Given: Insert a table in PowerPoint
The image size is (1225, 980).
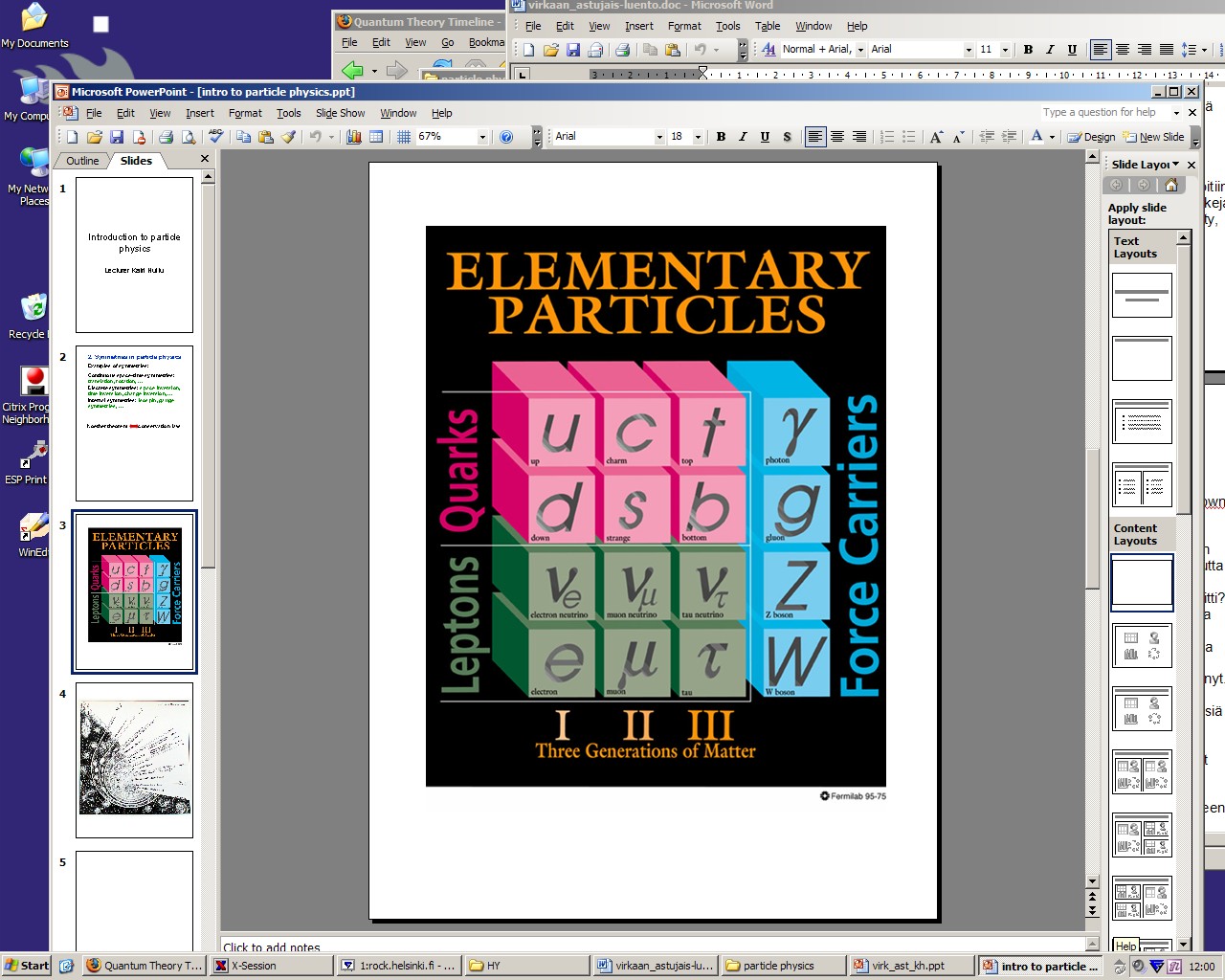Looking at the screenshot, I should 376,137.
